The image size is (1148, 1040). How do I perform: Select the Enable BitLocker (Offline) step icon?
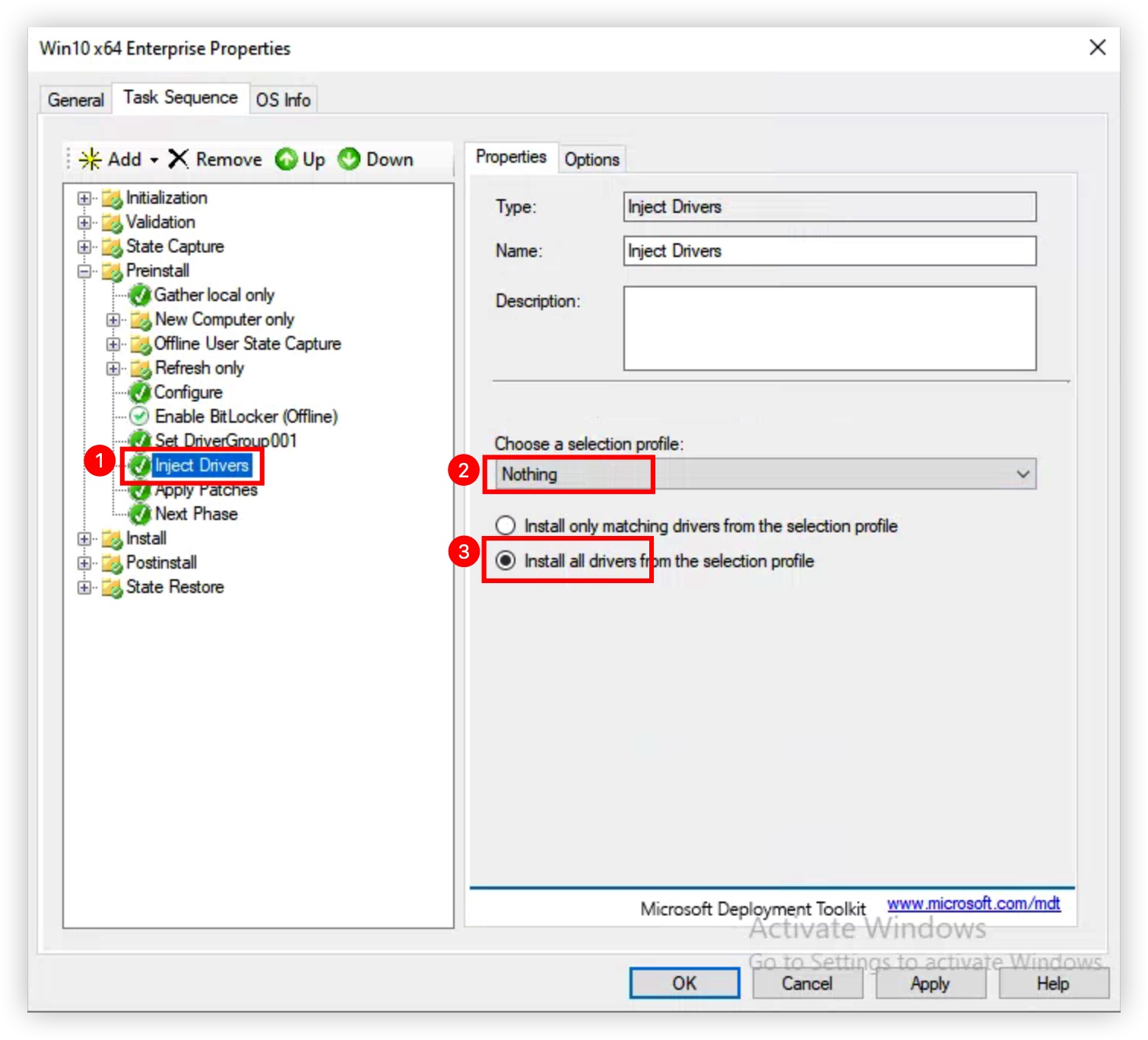click(139, 417)
